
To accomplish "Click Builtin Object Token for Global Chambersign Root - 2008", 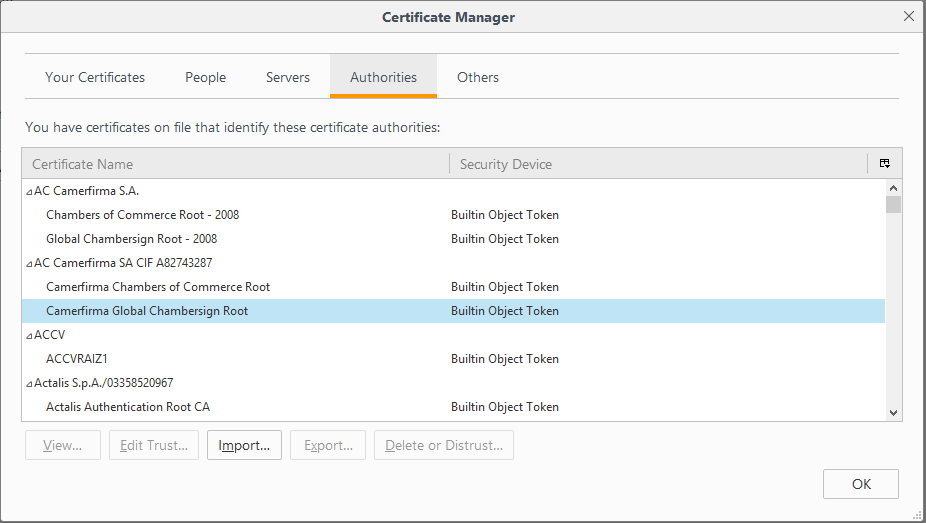I will click(504, 239).
